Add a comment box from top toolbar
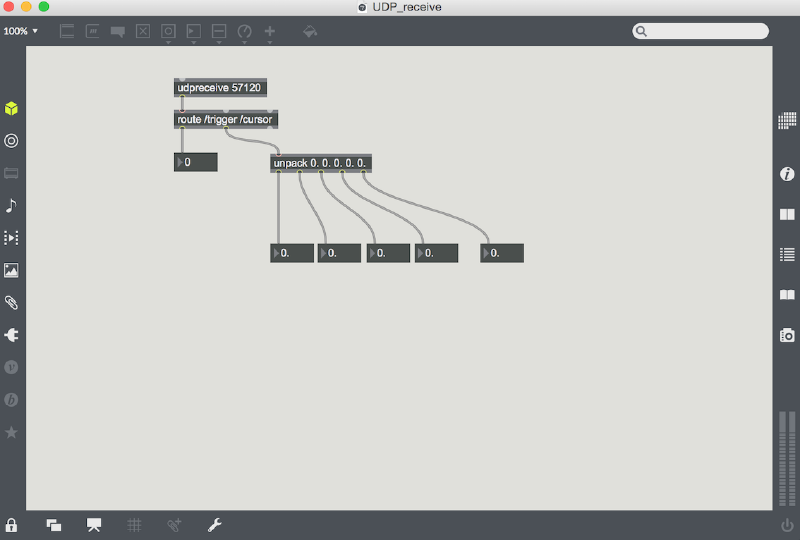Image resolution: width=800 pixels, height=540 pixels. tap(118, 31)
